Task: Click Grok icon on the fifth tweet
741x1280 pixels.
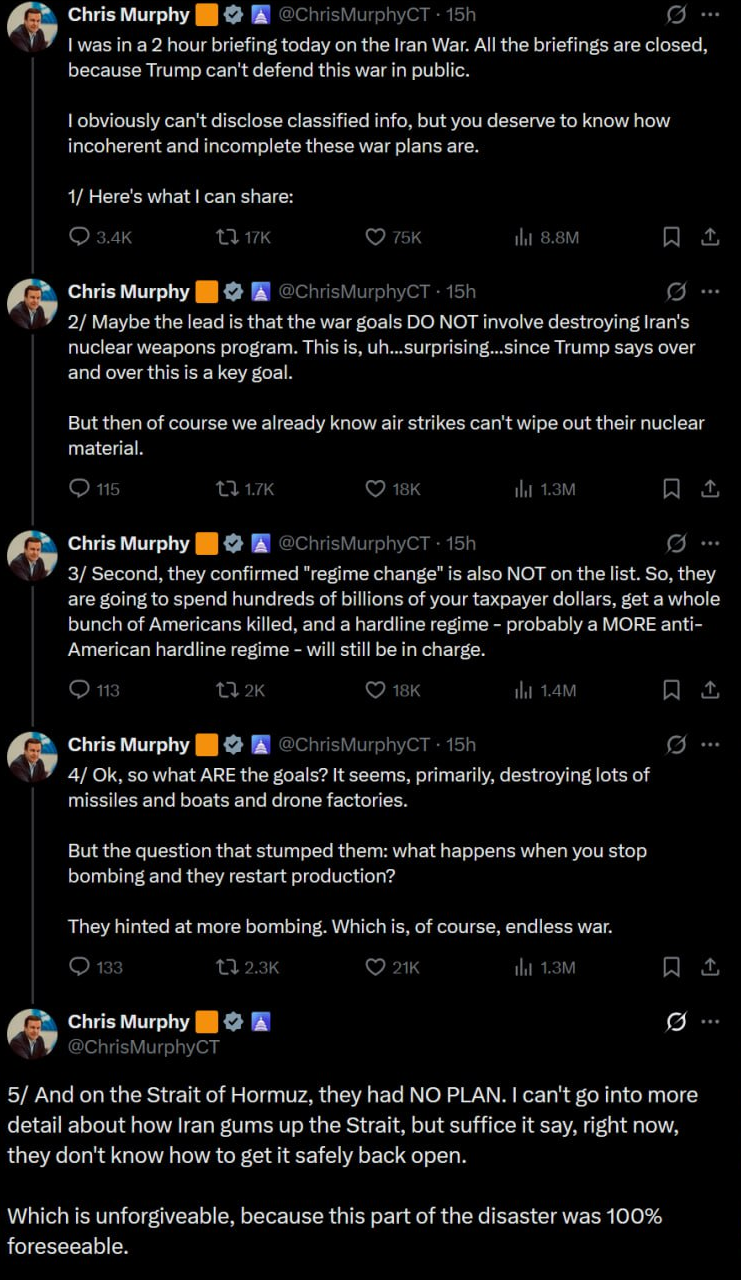Action: click(676, 1022)
